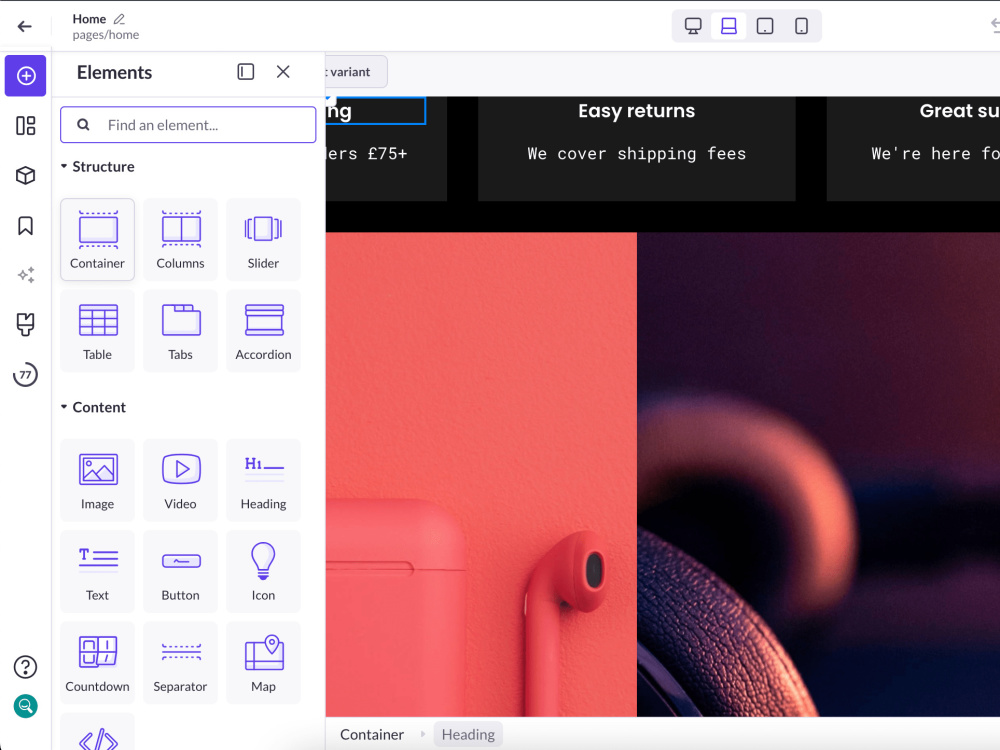Select the Table element
Image resolution: width=1000 pixels, height=750 pixels.
[98, 330]
